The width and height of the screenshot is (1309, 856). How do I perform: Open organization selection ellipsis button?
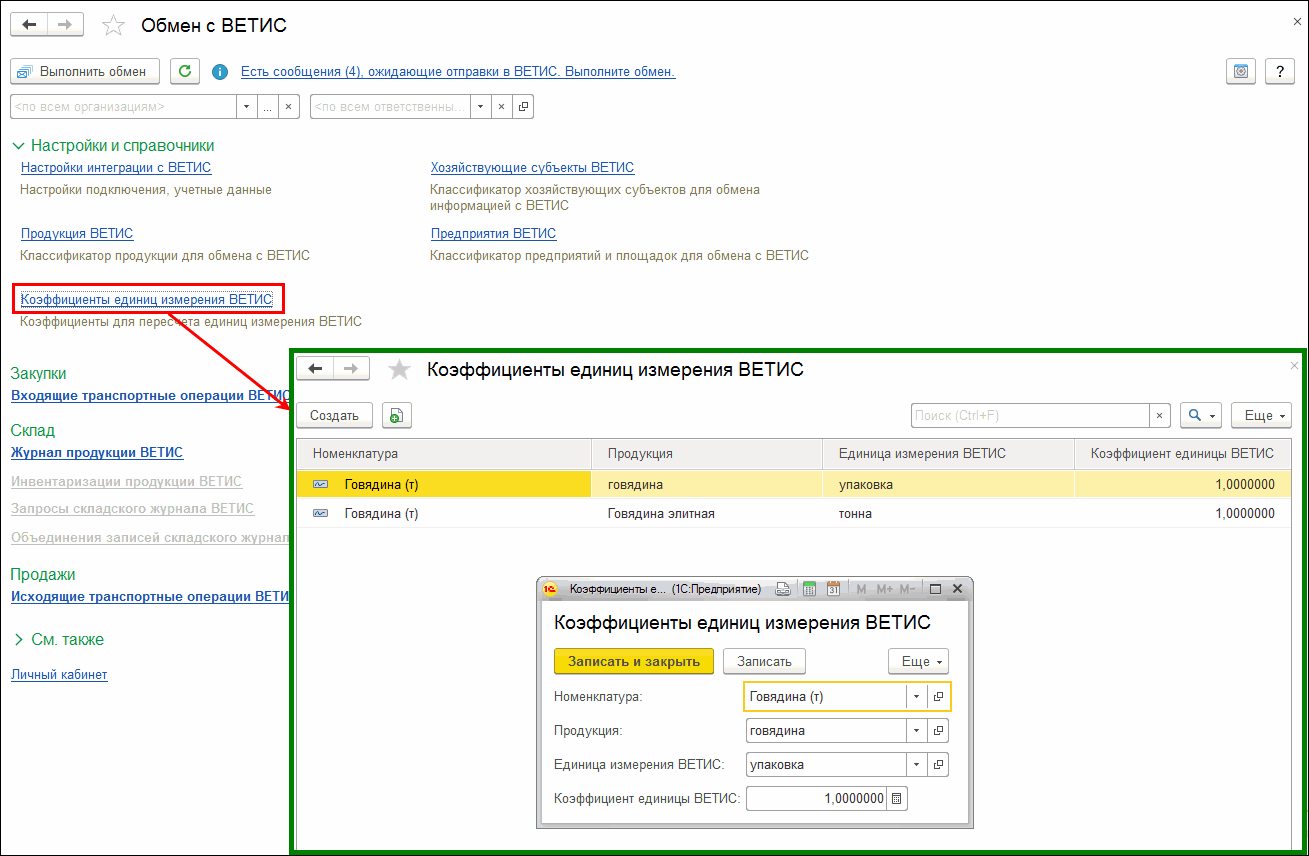pyautogui.click(x=268, y=106)
